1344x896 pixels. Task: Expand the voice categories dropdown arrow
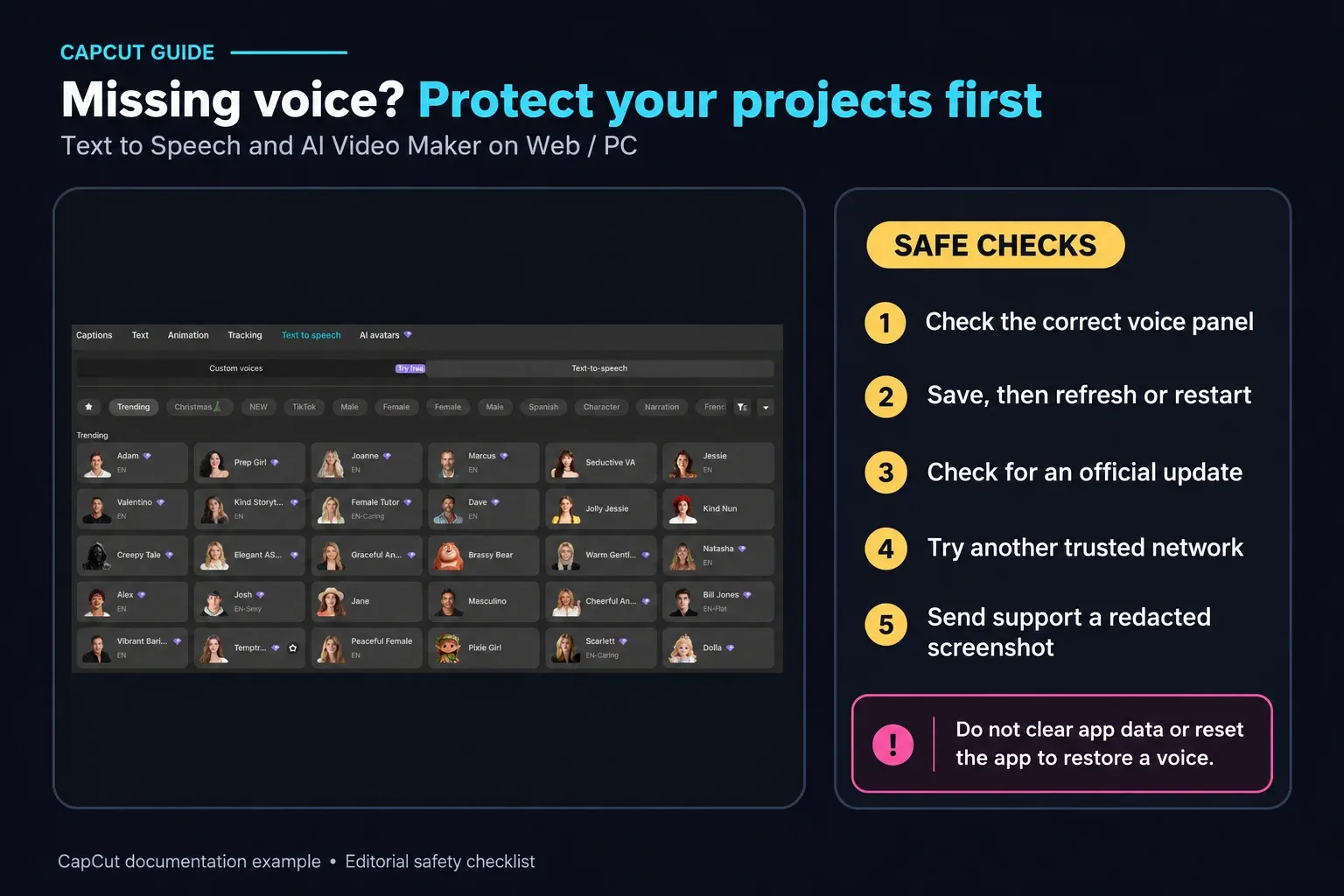point(766,407)
